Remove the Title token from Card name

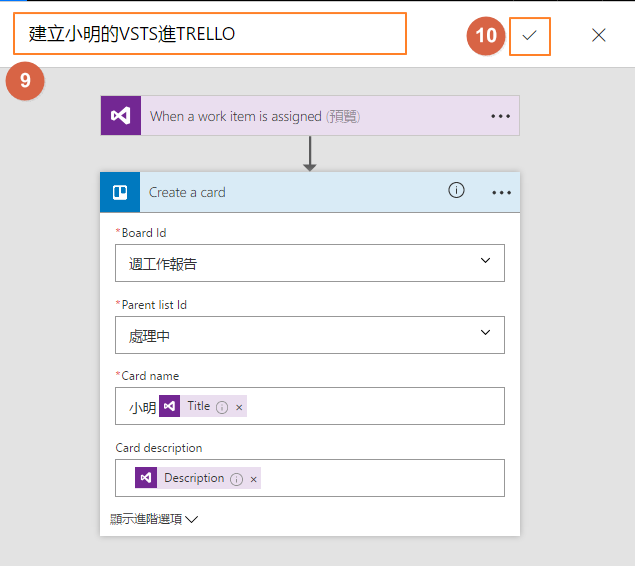click(x=239, y=407)
